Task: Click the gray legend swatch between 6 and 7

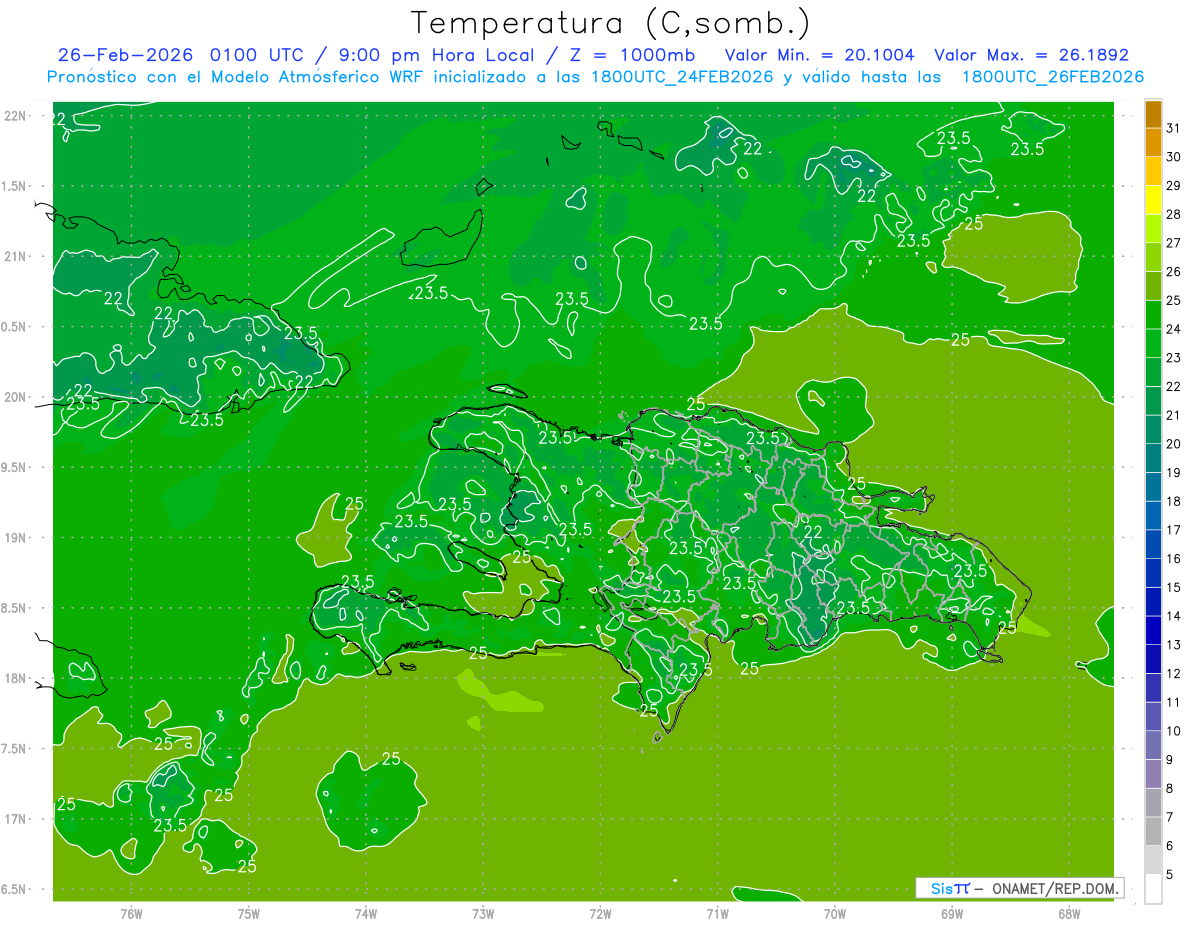Action: [1153, 832]
